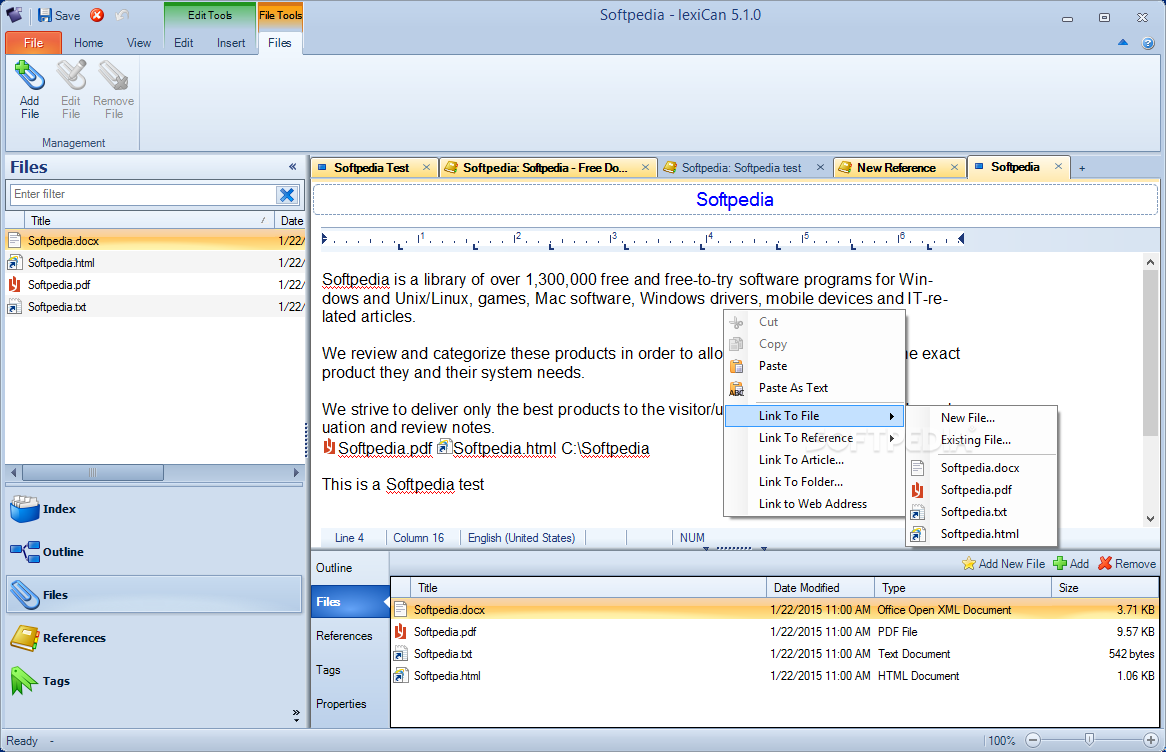Sort by Date Modified column header
The image size is (1166, 752).
point(820,588)
